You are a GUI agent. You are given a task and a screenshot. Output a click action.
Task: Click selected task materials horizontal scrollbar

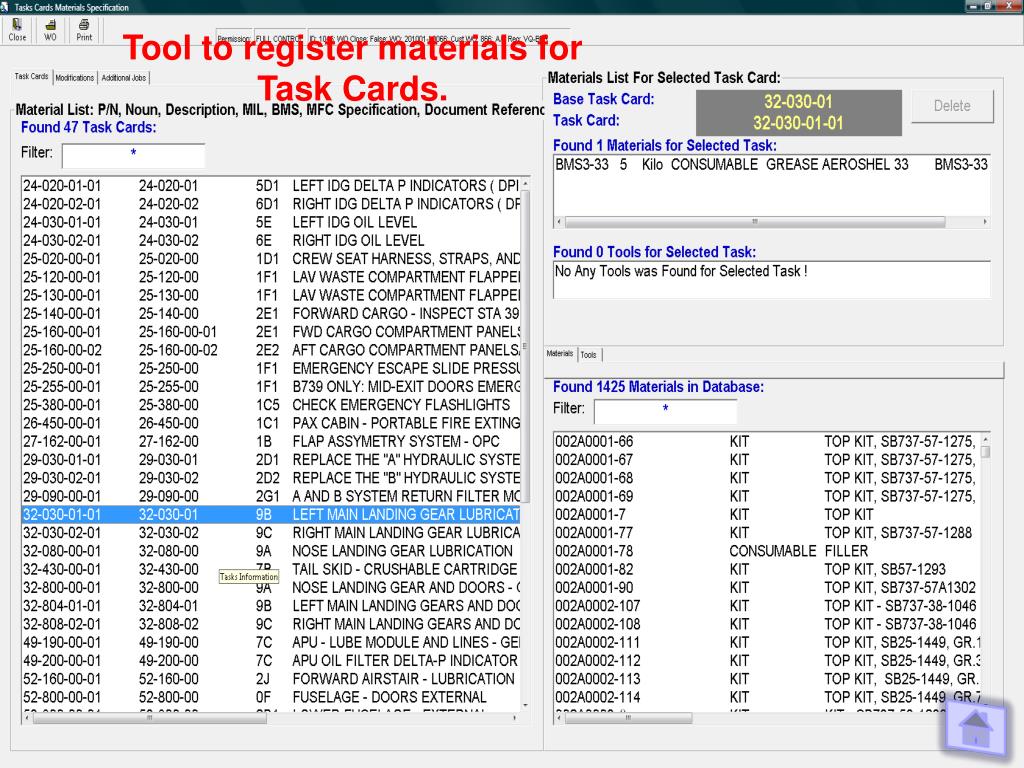point(770,221)
